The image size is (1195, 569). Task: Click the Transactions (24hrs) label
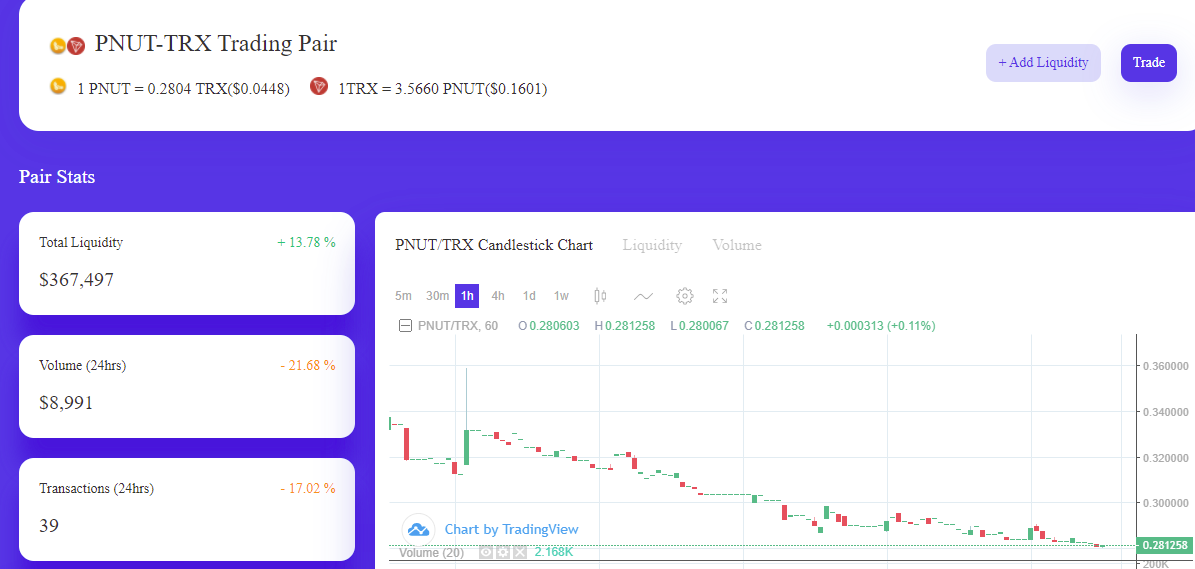point(96,488)
